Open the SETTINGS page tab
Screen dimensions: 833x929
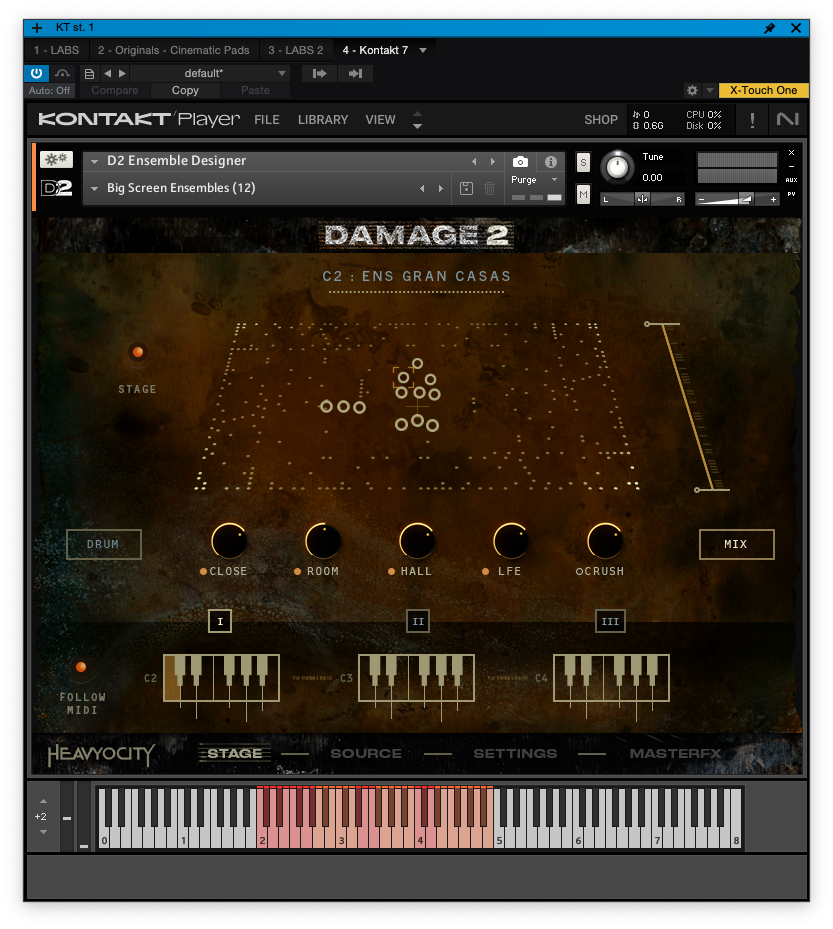coord(515,754)
